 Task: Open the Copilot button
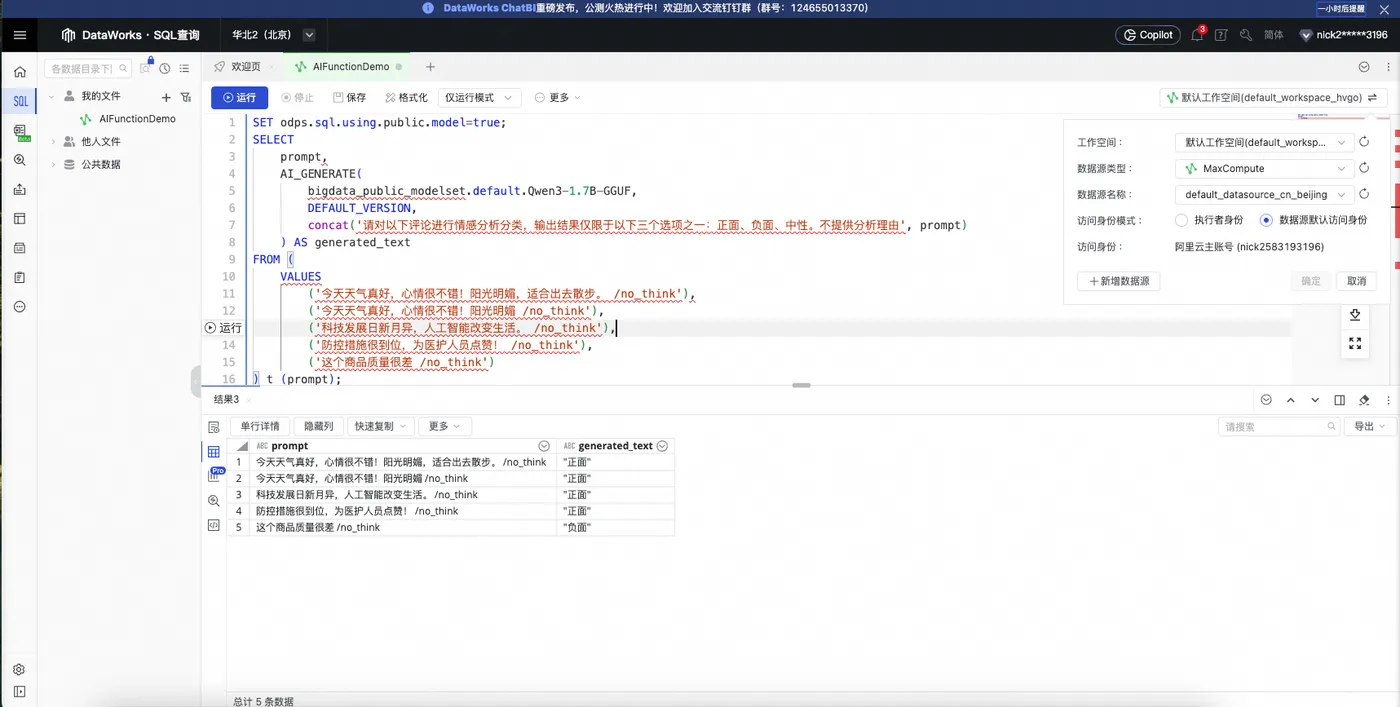coord(1147,35)
